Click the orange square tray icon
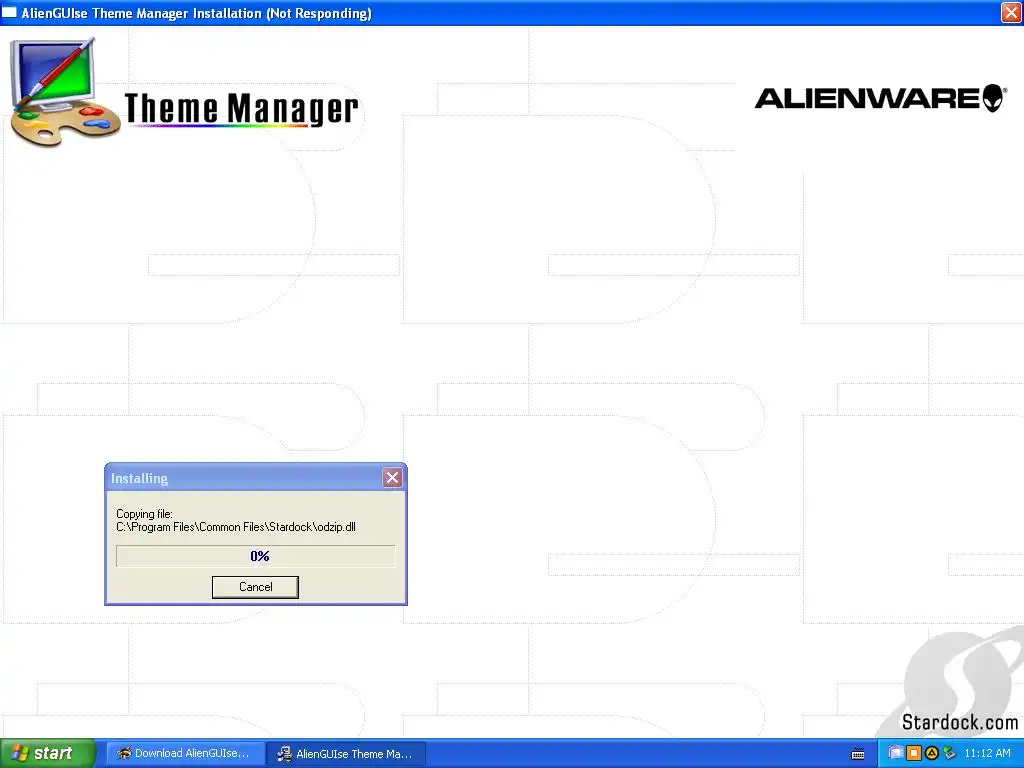 click(x=914, y=753)
